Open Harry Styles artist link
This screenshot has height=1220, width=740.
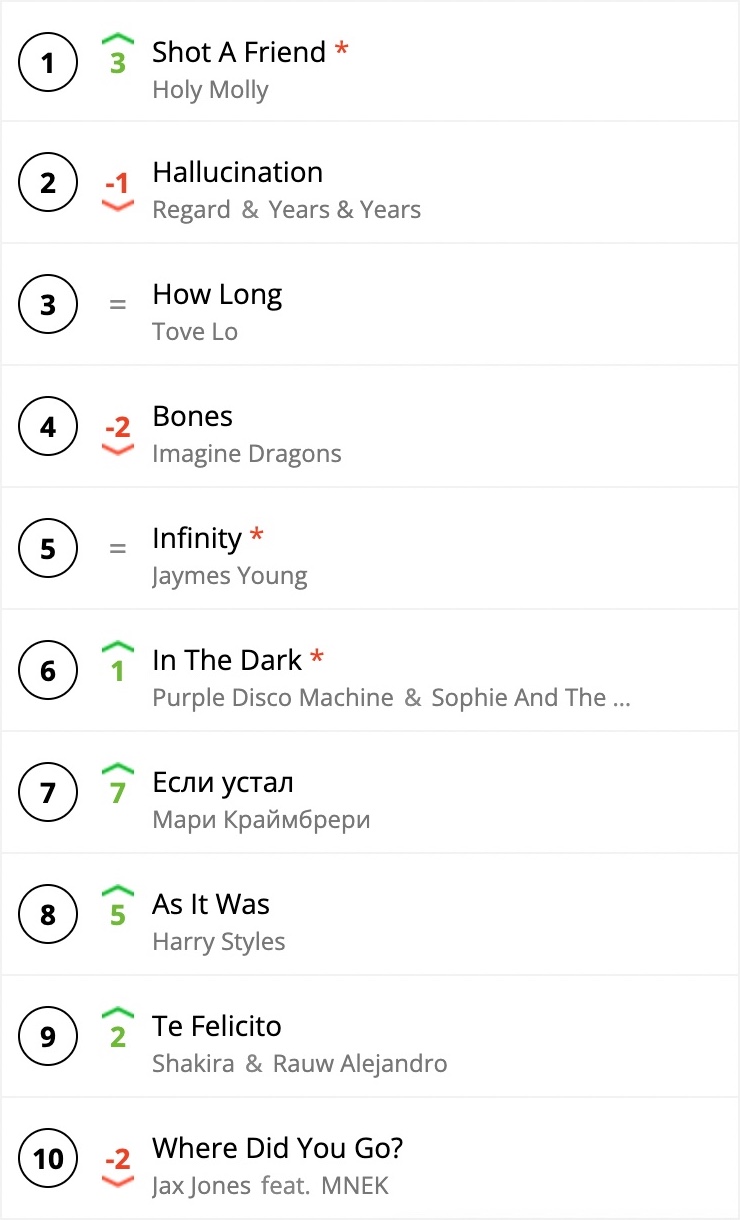(219, 942)
